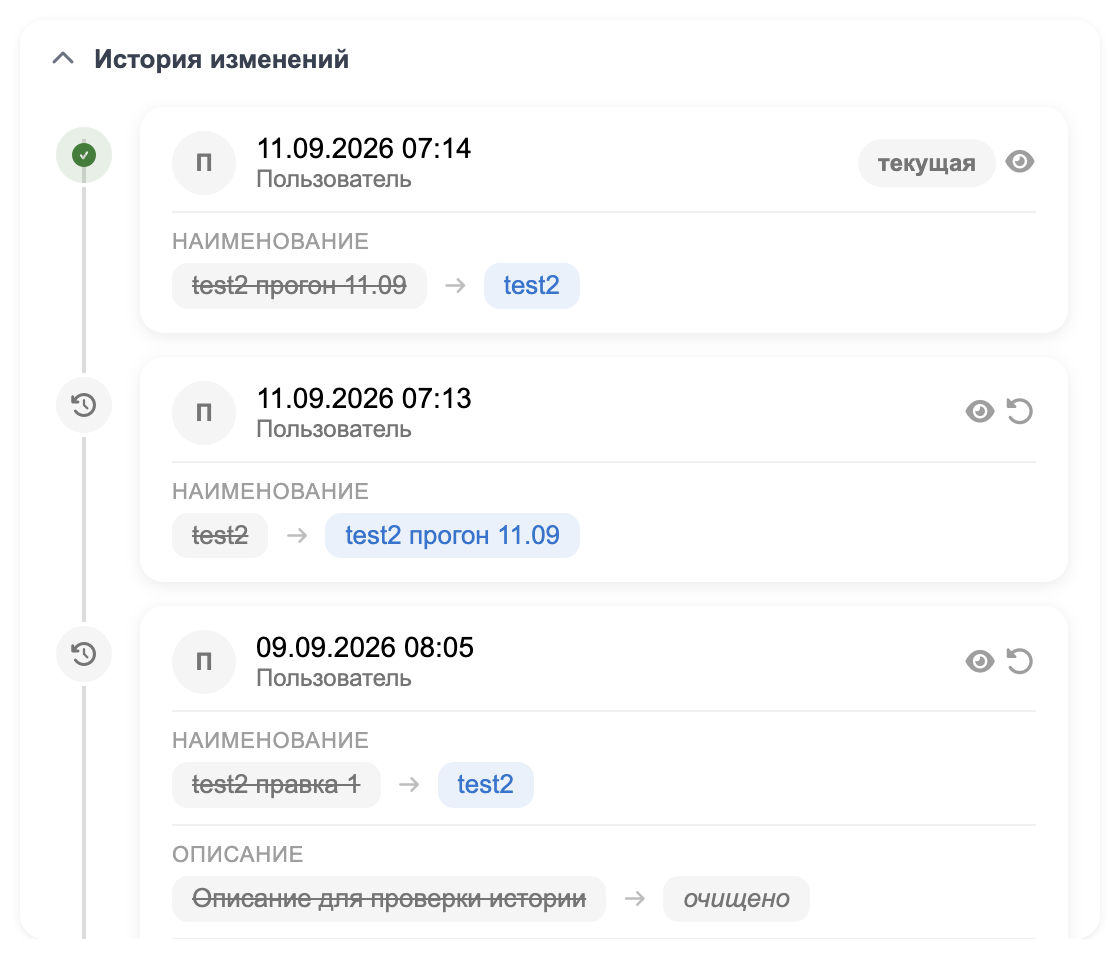Click the timestamp 11.09.2026 07:13
The width and height of the screenshot is (1120, 958).
coord(364,399)
